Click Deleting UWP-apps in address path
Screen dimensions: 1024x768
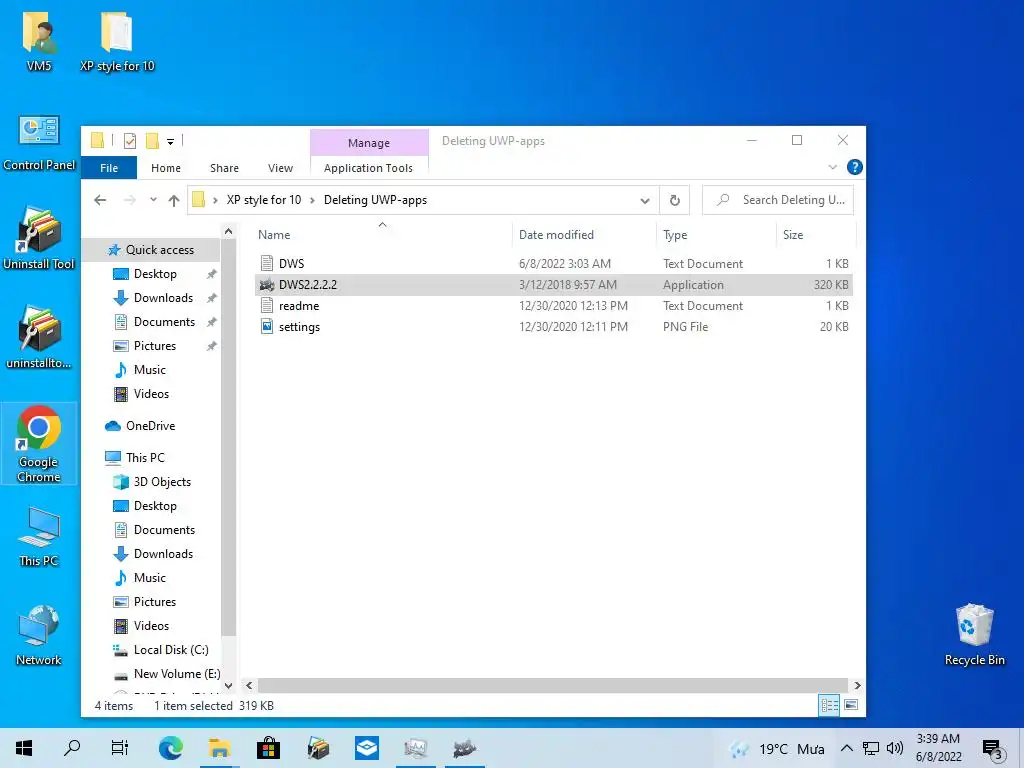click(376, 200)
